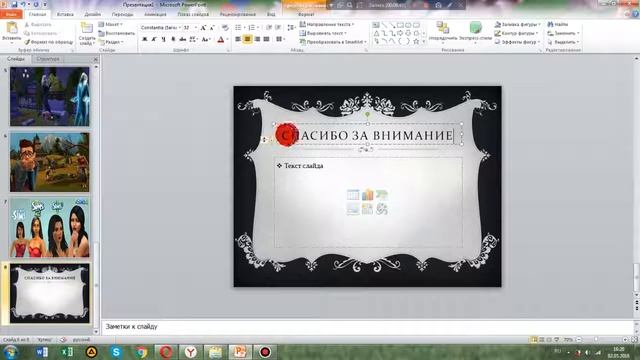640x360 pixels.
Task: Click Find (Найти) button
Action: pyautogui.click(x=558, y=24)
